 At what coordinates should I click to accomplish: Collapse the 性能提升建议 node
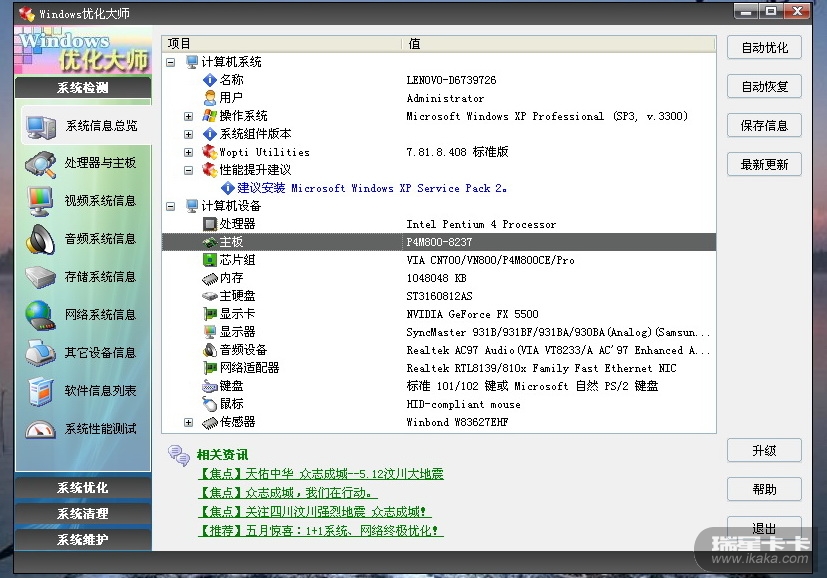coord(188,170)
